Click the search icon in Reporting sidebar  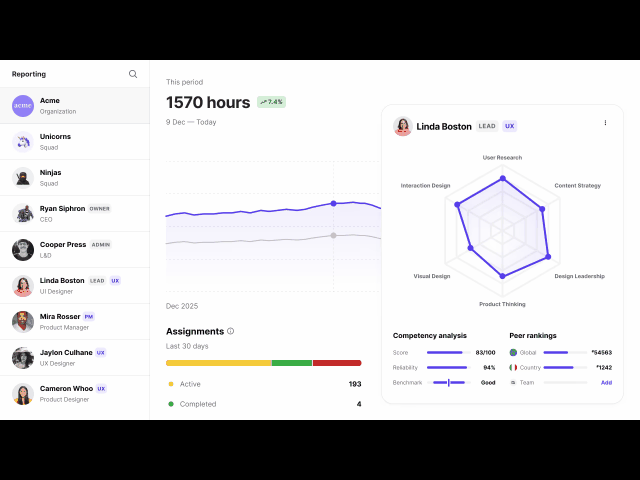tap(133, 74)
